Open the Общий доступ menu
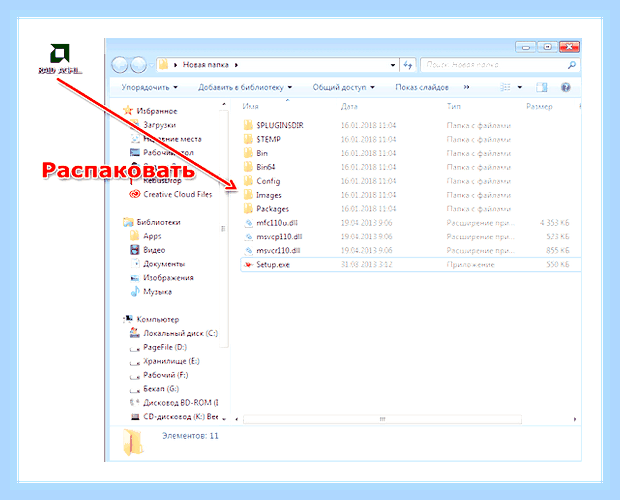 tap(344, 87)
